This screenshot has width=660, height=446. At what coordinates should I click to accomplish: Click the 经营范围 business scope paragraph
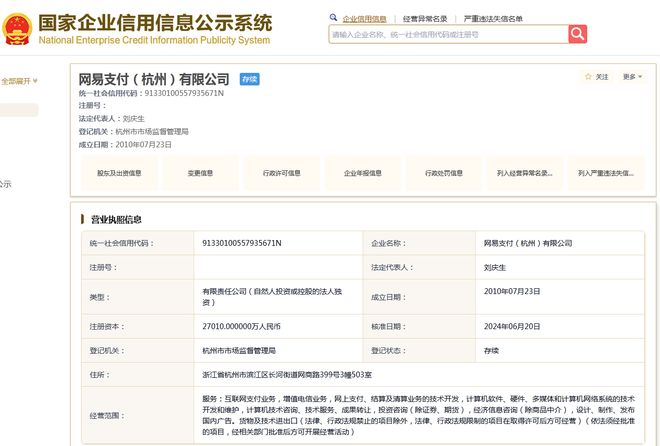418,415
